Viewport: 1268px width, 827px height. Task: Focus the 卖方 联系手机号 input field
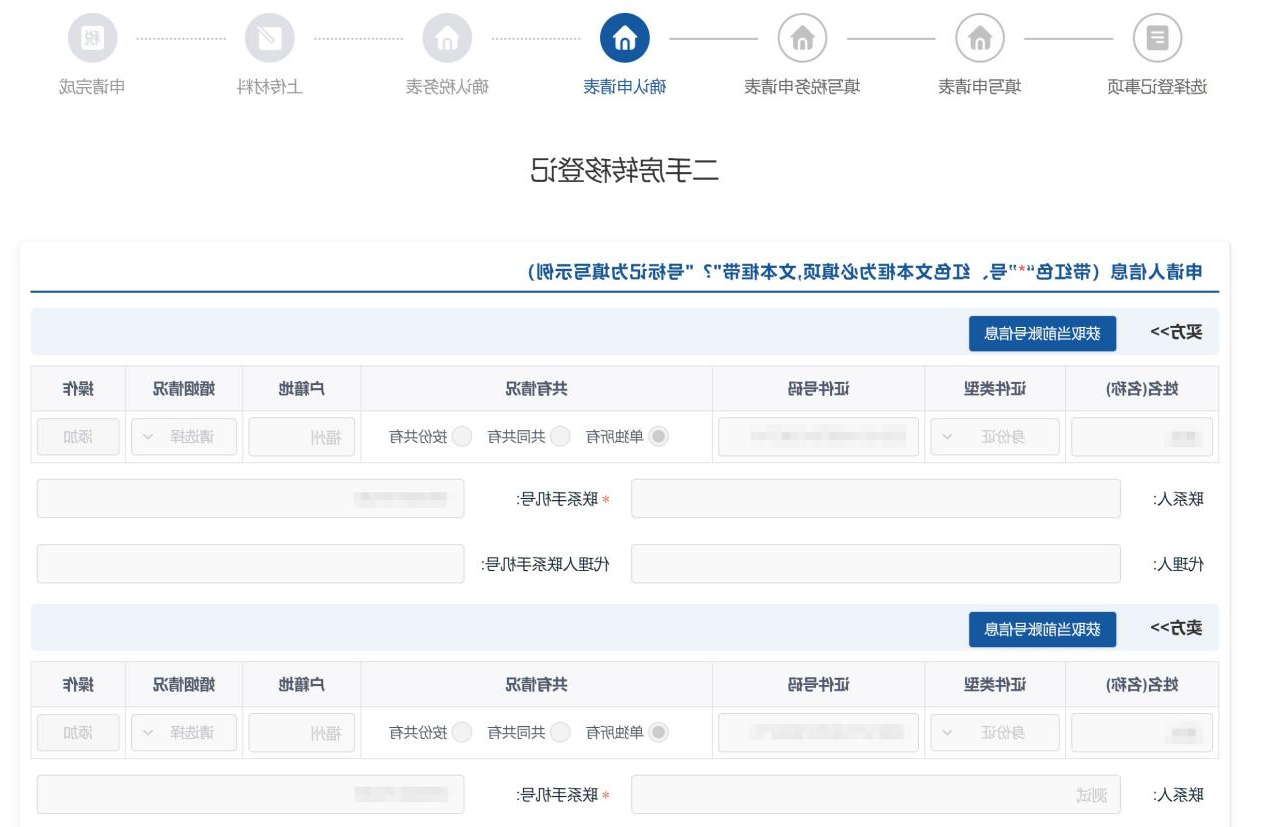click(250, 794)
